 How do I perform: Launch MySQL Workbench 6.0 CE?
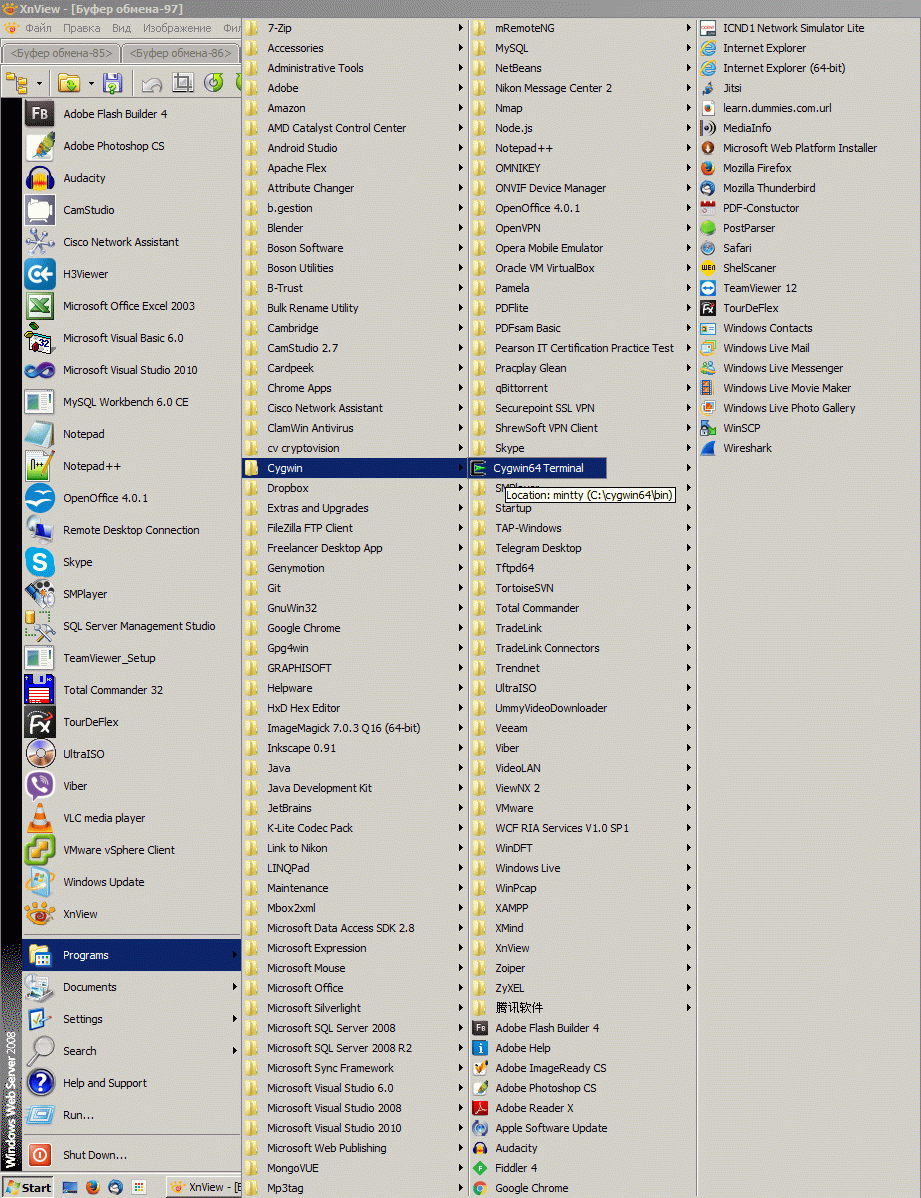(x=131, y=403)
